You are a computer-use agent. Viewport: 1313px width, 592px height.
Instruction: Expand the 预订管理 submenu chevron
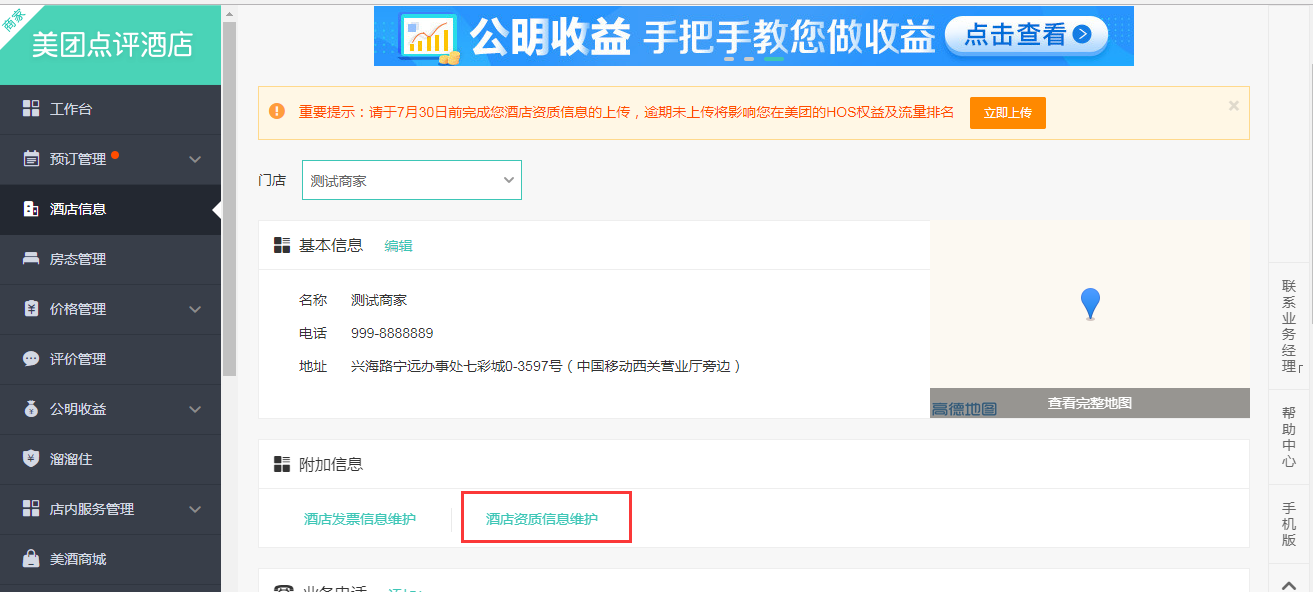(195, 159)
